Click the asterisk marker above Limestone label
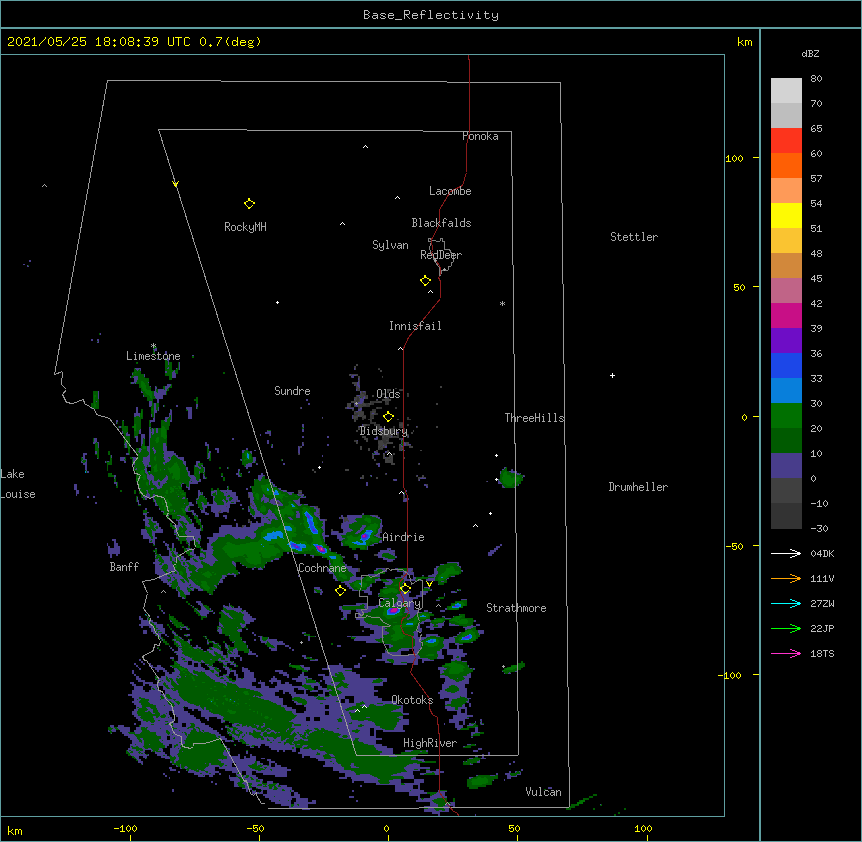 coord(153,346)
